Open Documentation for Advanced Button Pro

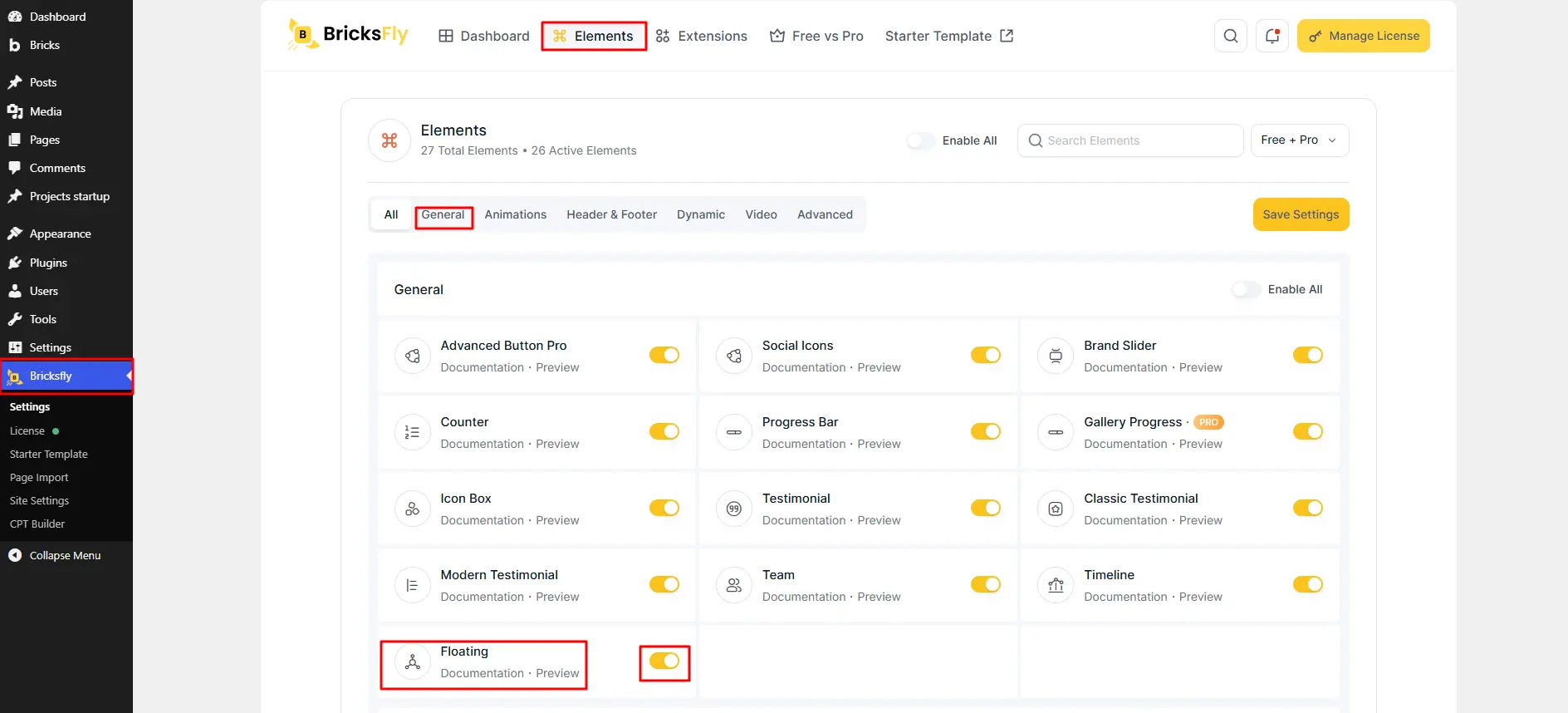[483, 367]
